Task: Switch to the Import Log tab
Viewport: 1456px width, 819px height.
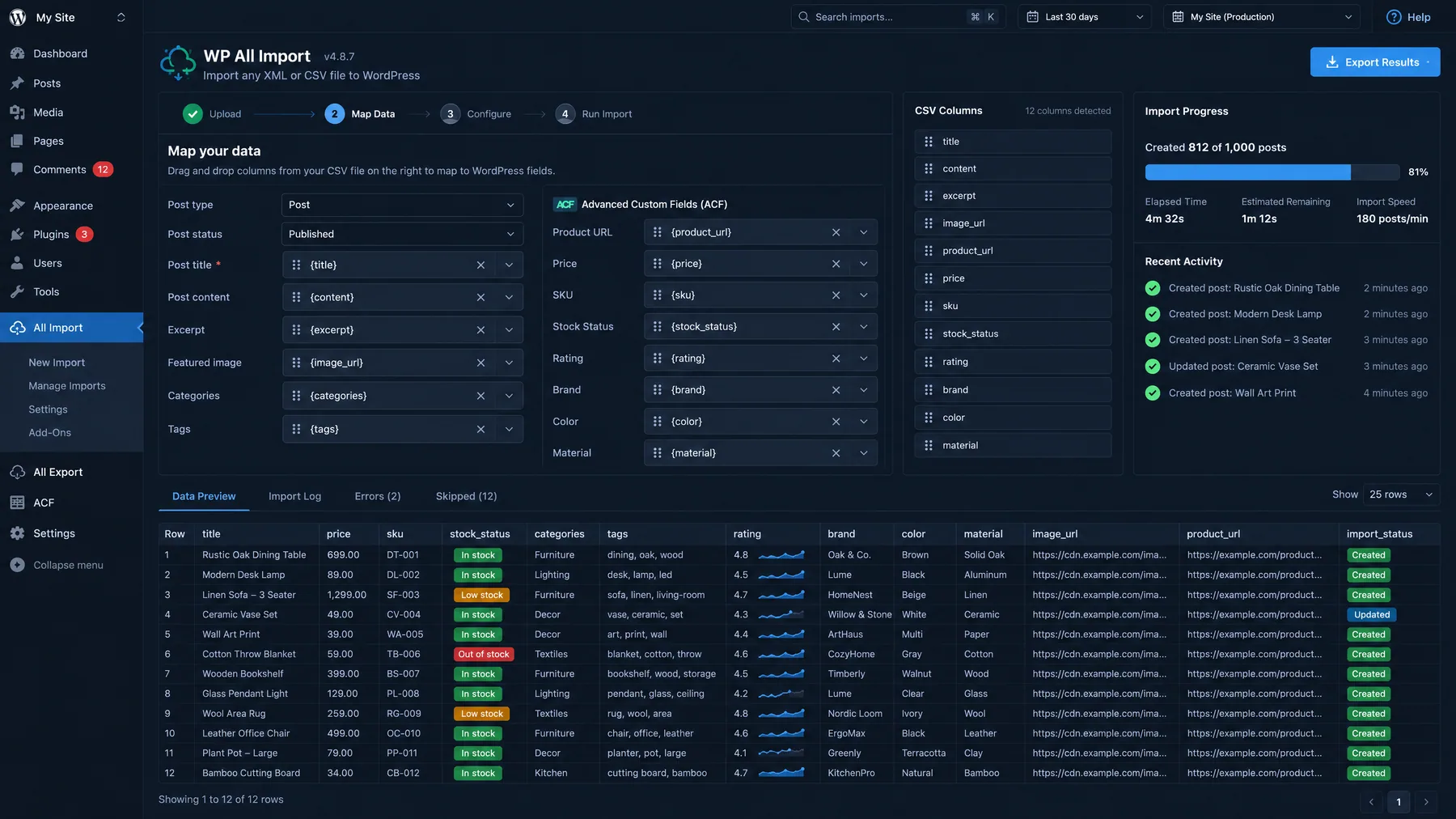Action: [294, 496]
